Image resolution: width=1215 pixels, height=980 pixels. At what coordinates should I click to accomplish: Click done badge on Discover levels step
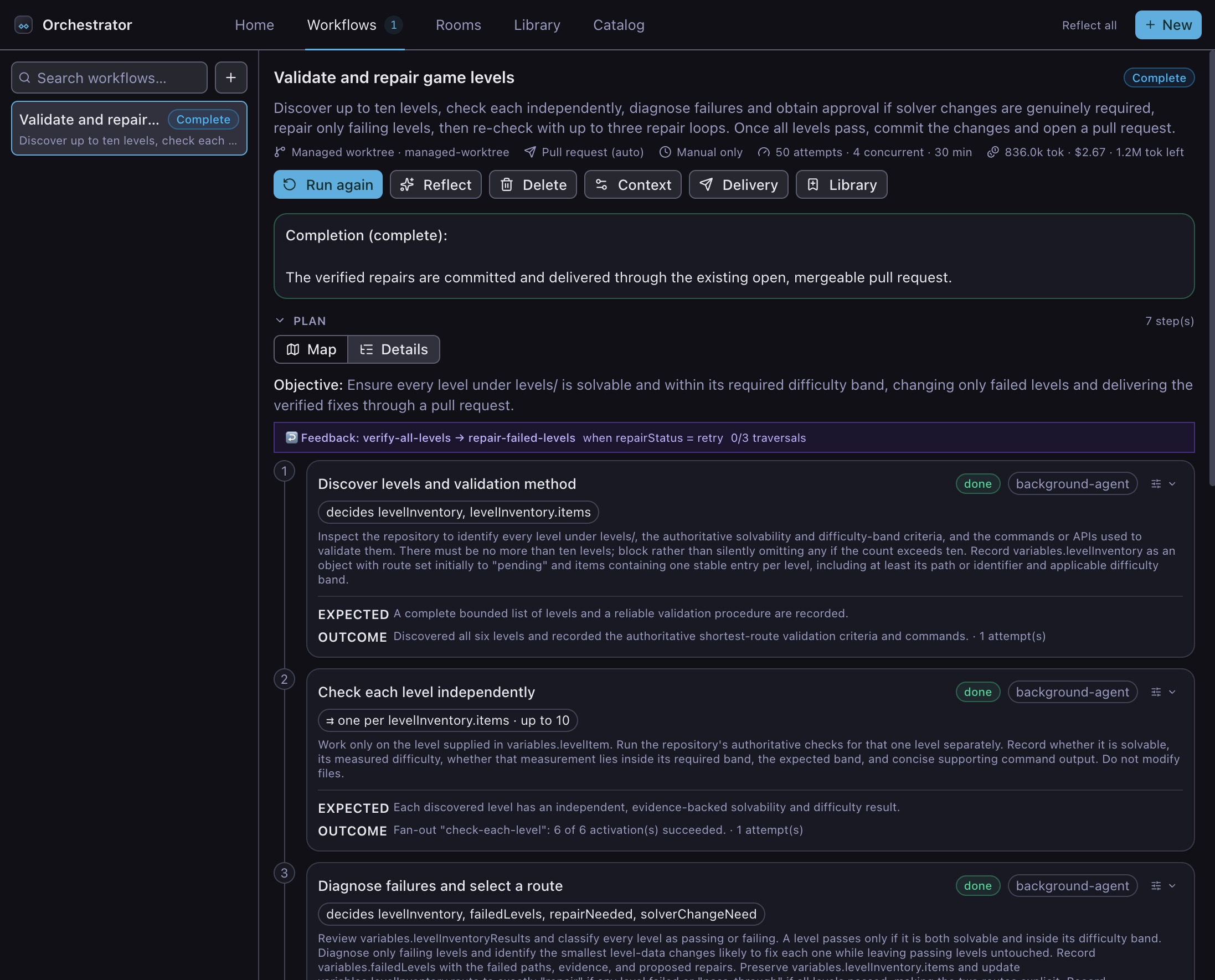tap(977, 484)
